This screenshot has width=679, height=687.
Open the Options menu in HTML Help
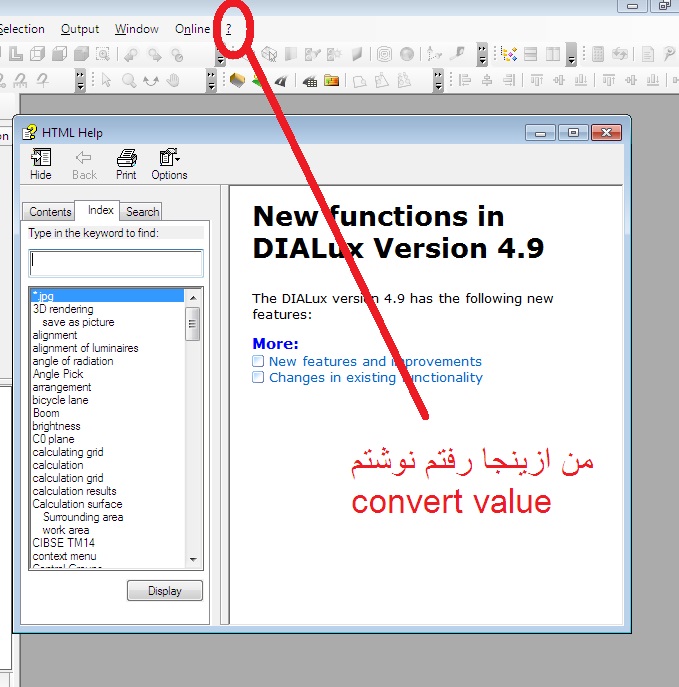pyautogui.click(x=169, y=164)
